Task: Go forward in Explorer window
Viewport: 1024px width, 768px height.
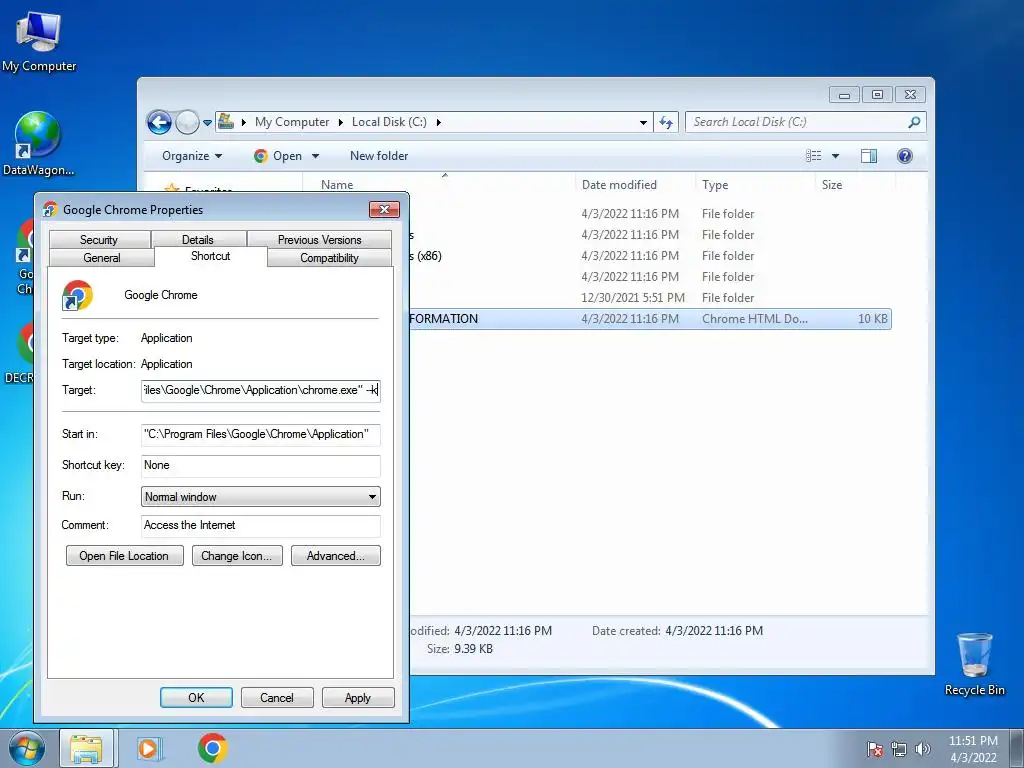Action: pyautogui.click(x=187, y=122)
